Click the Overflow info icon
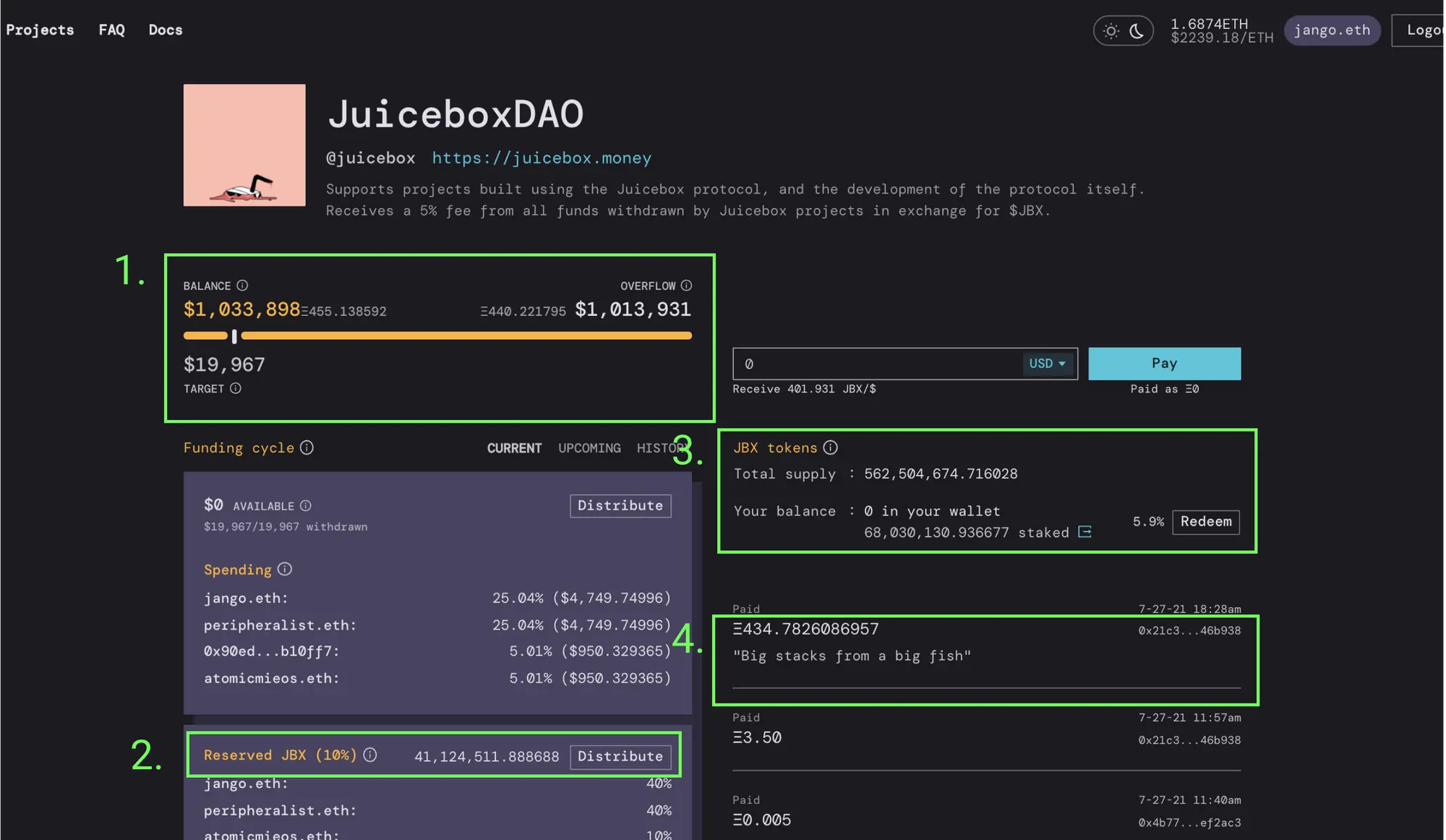1446x840 pixels. 686,286
